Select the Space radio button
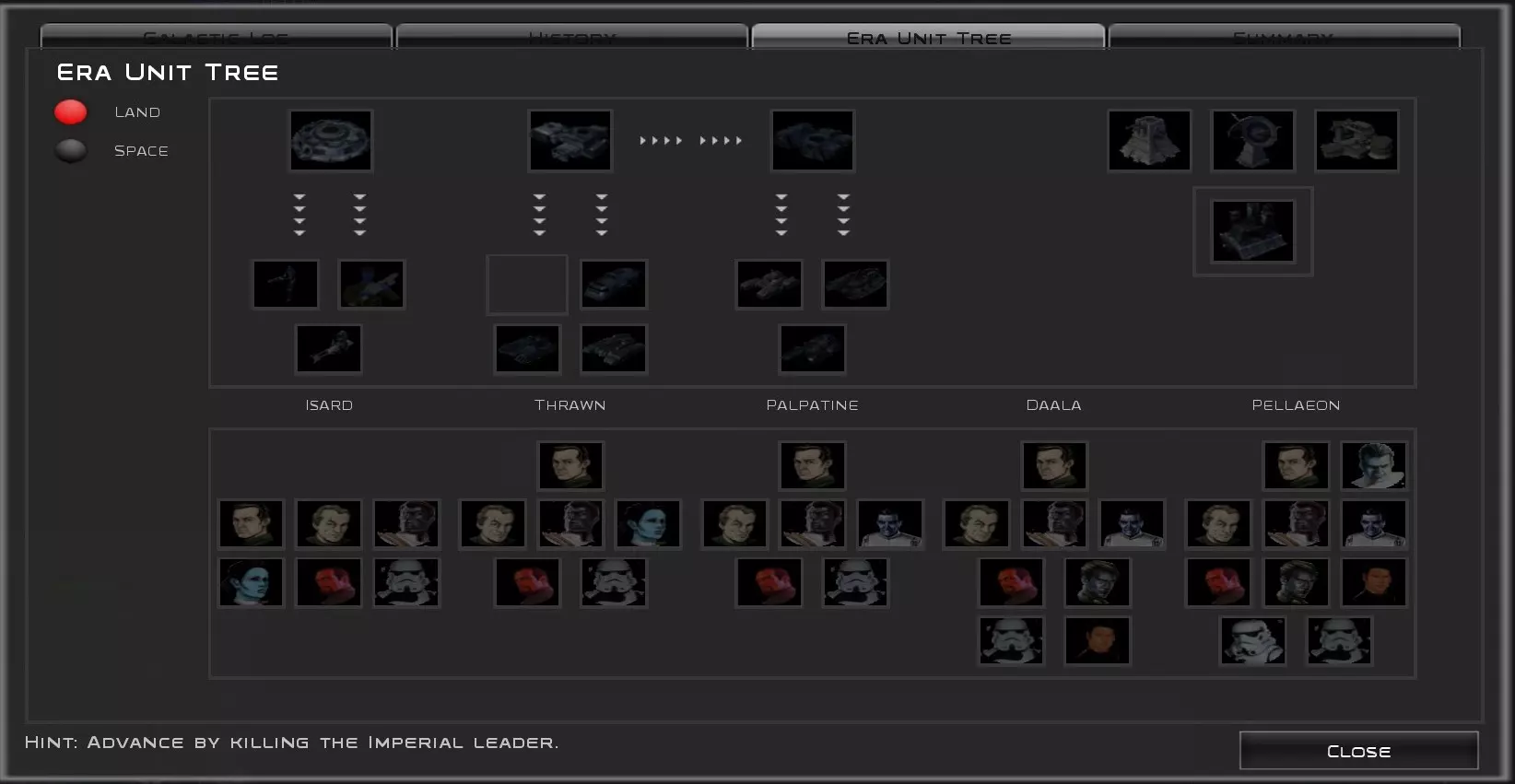This screenshot has height=784, width=1515. point(71,150)
